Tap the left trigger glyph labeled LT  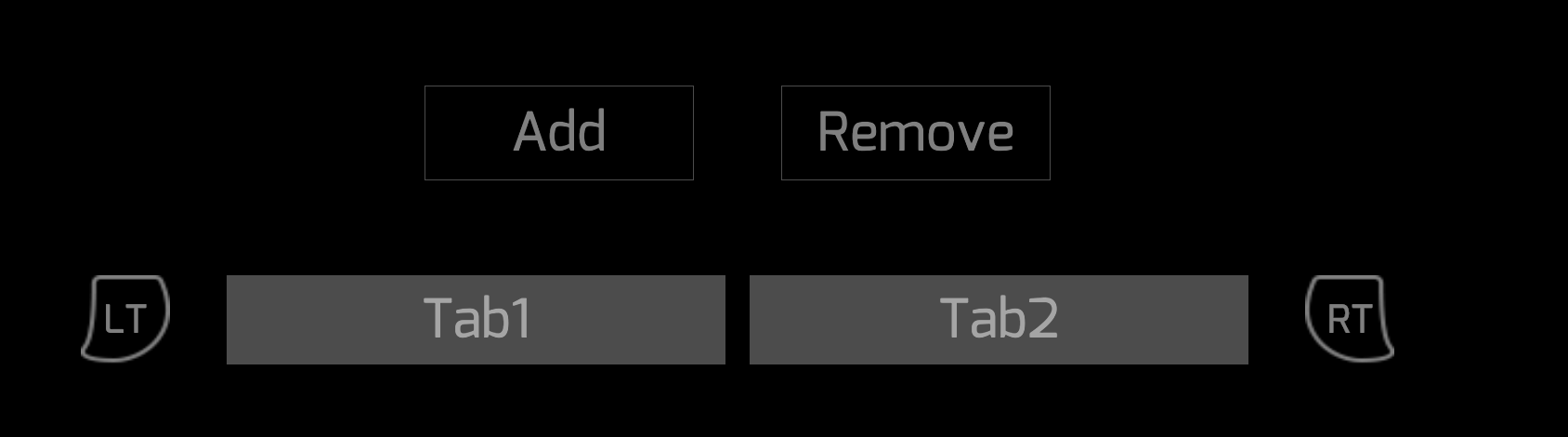(125, 318)
